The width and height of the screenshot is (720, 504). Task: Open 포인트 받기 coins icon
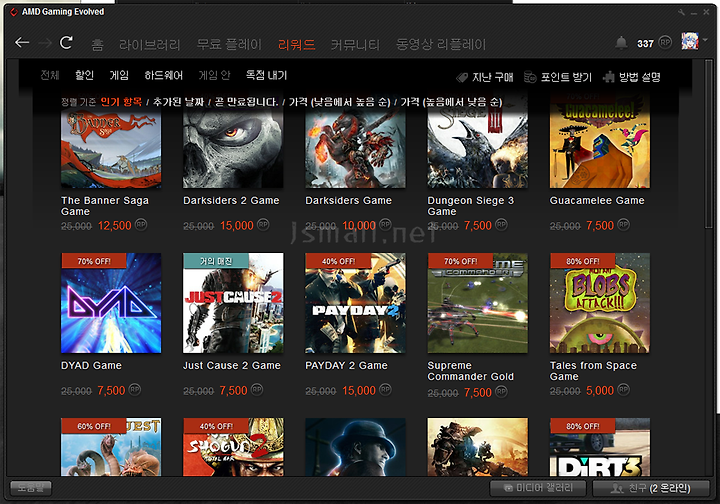[x=530, y=77]
